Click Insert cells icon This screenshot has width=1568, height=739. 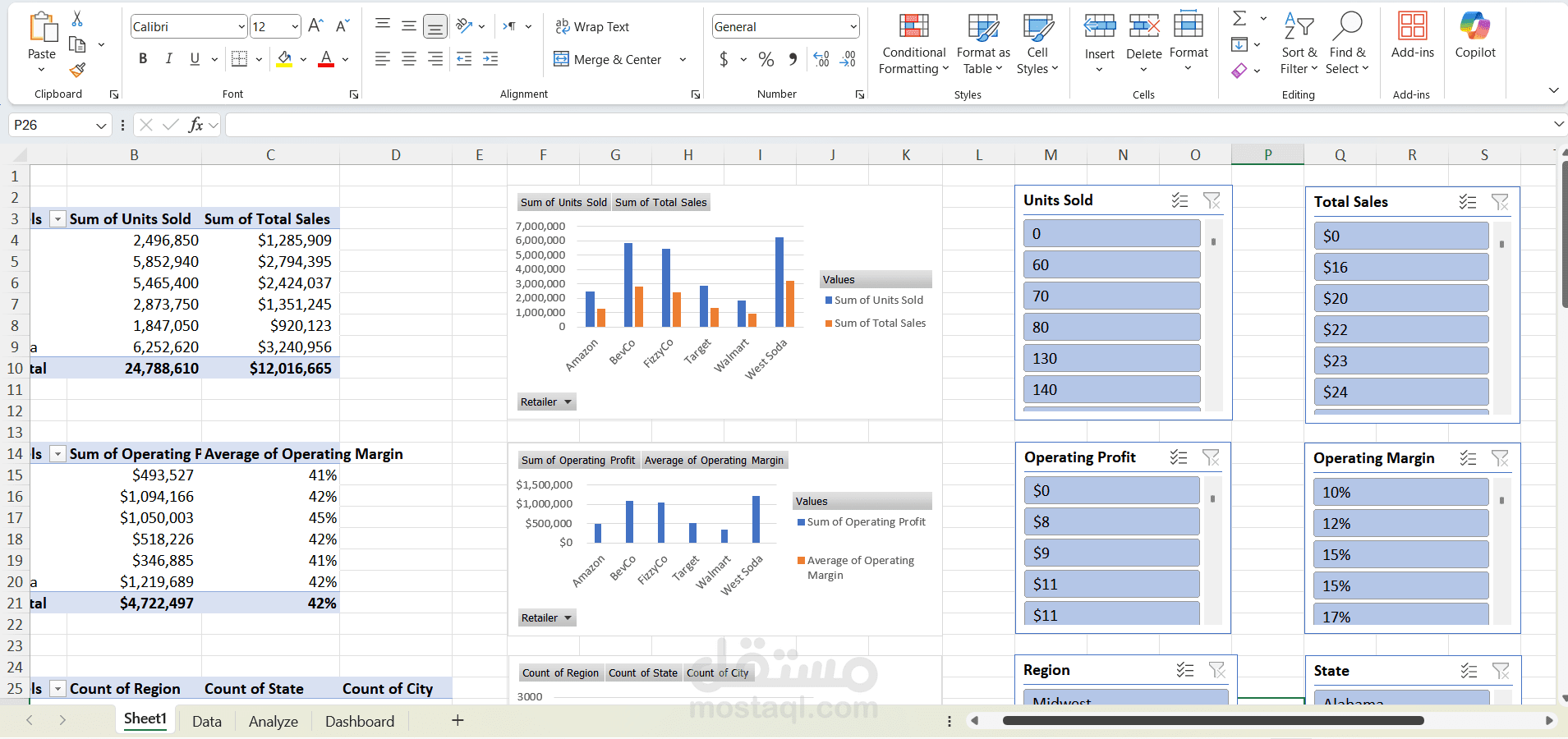1099,26
